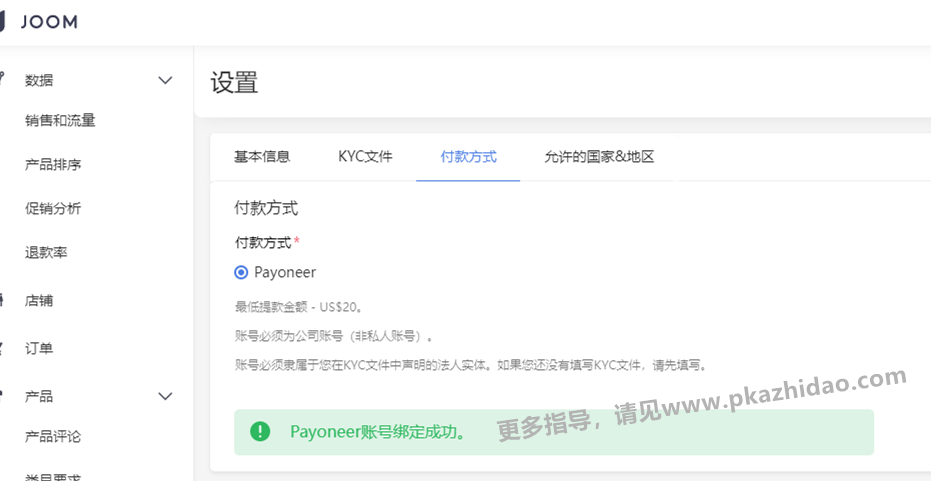
Task: Click the 付款方式 section heading
Action: pos(266,208)
